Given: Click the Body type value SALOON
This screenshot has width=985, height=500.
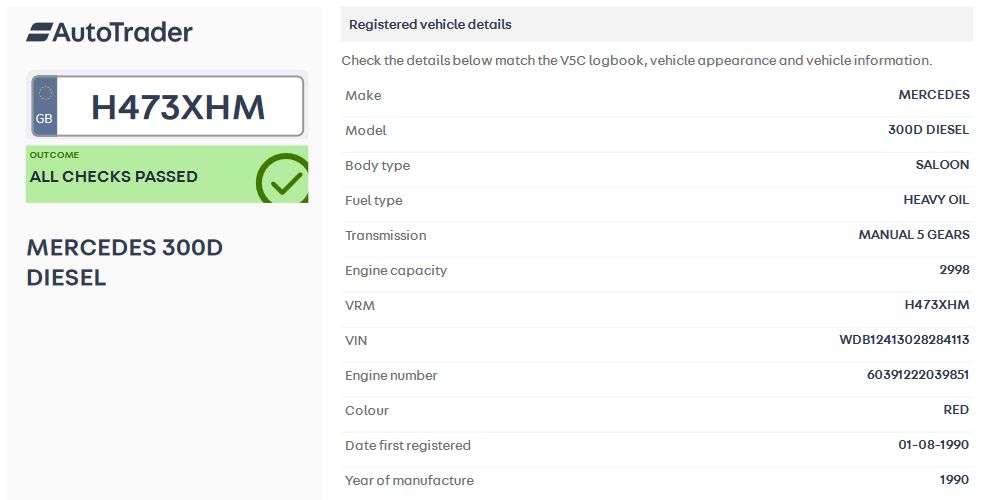Looking at the screenshot, I should 942,165.
